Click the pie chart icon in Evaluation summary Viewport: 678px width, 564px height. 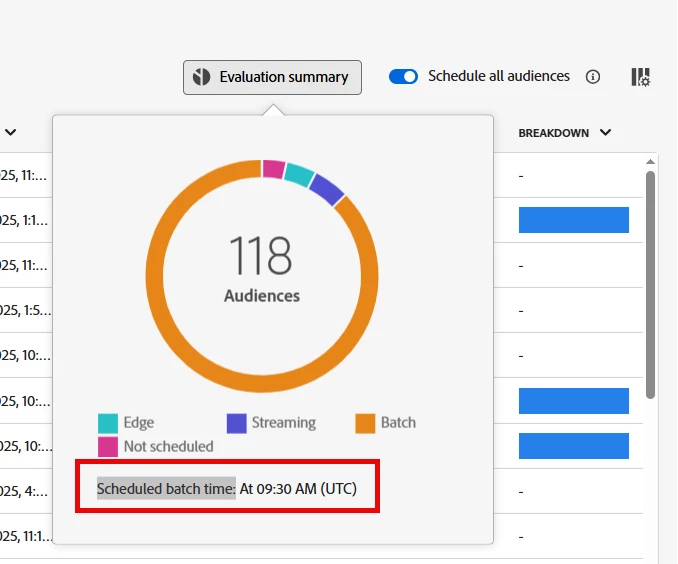tap(201, 77)
